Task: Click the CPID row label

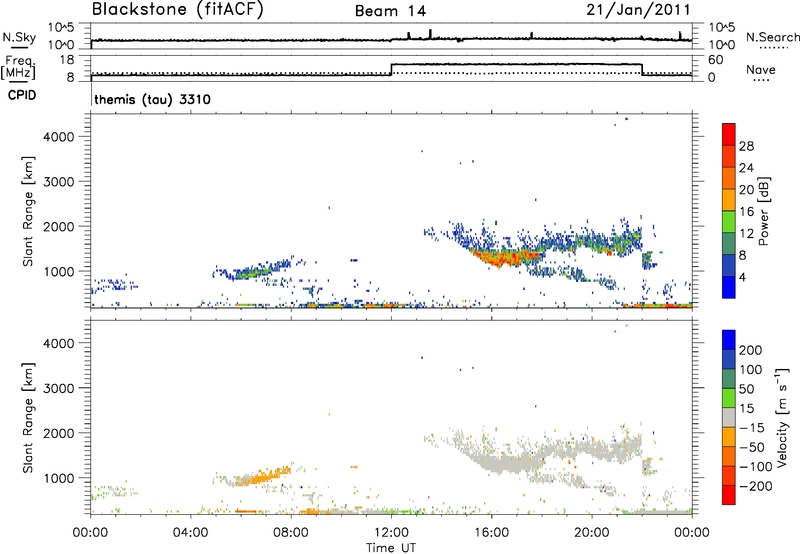Action: (x=22, y=95)
